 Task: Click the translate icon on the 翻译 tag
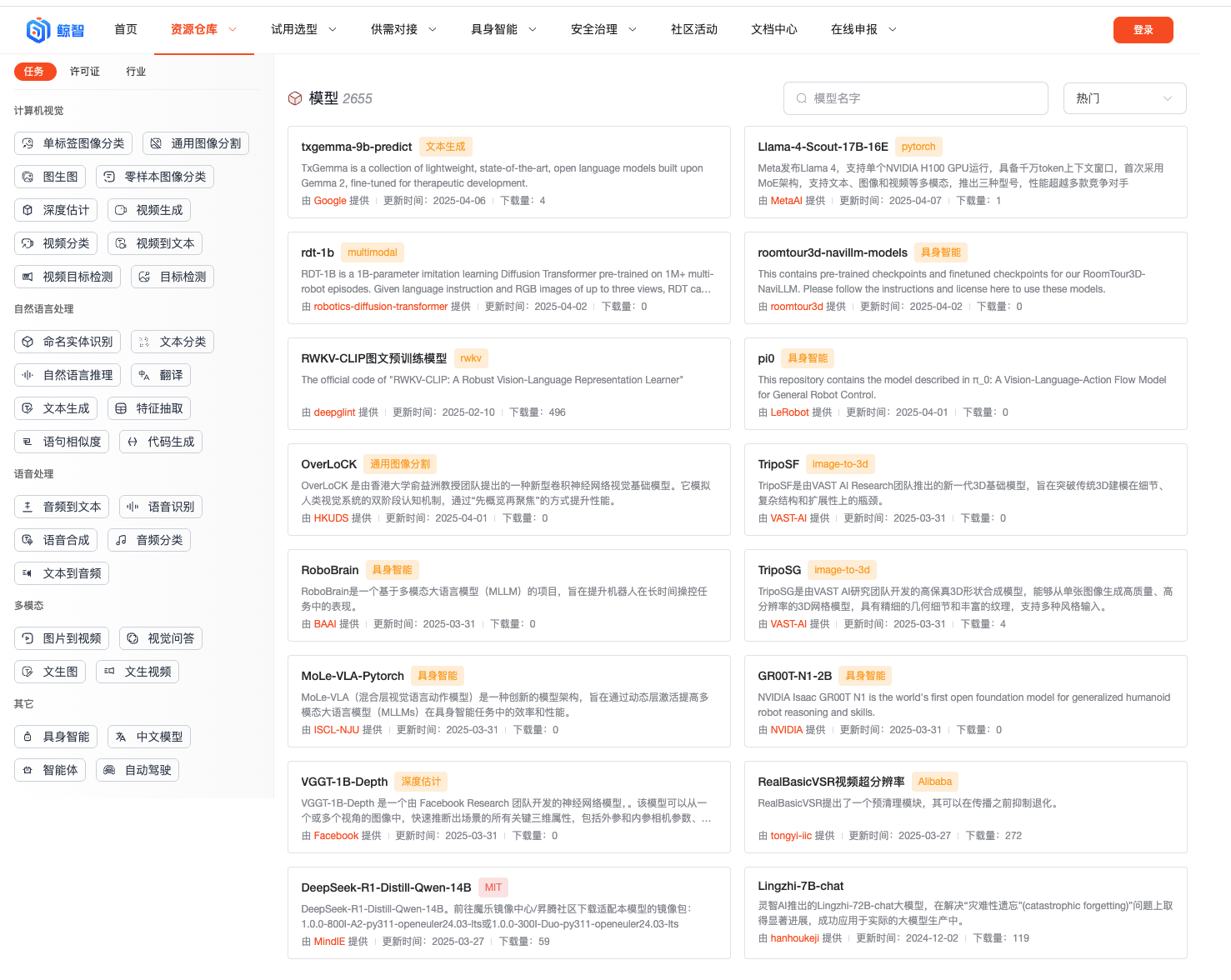coord(144,375)
